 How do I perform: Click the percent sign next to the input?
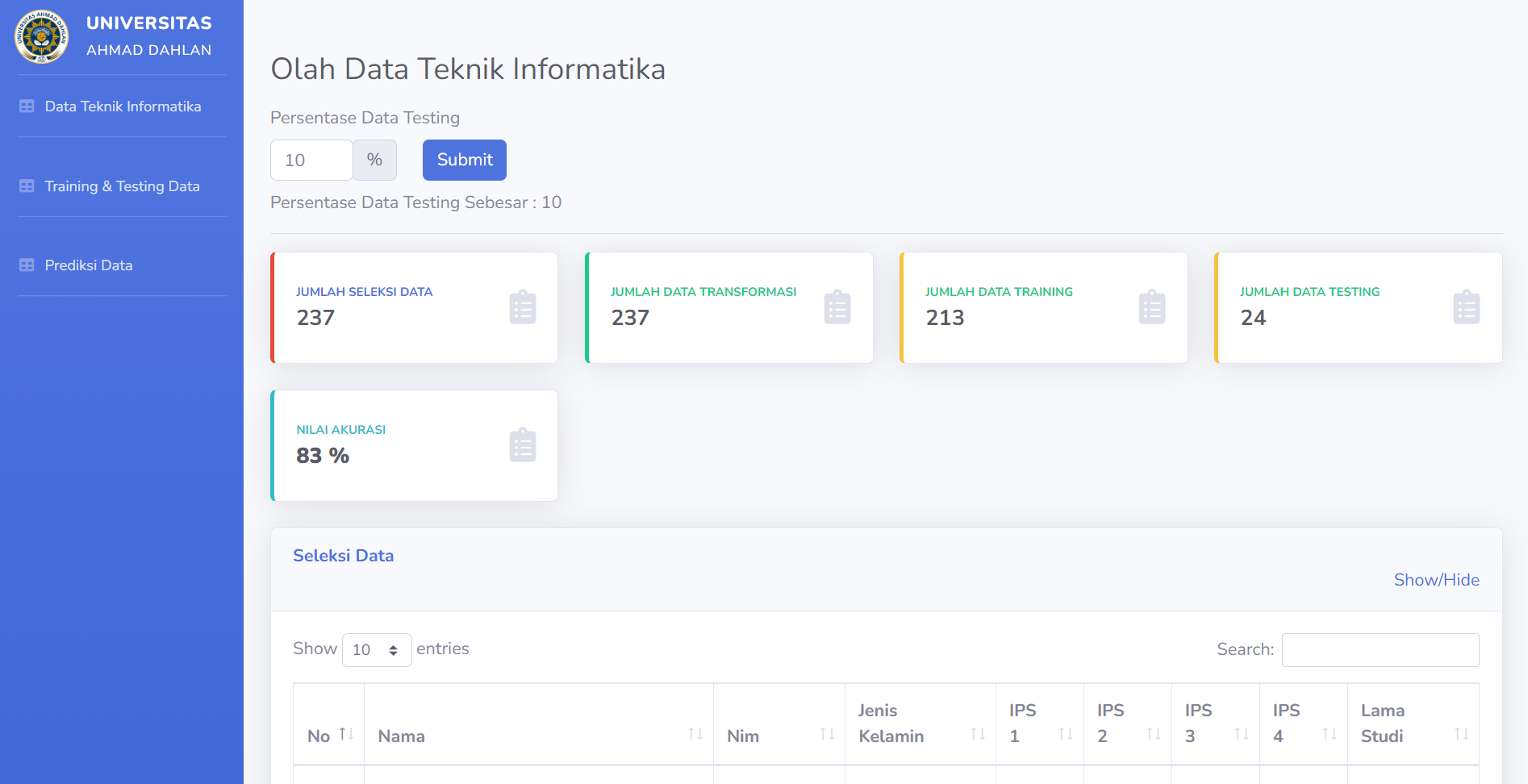[x=374, y=160]
